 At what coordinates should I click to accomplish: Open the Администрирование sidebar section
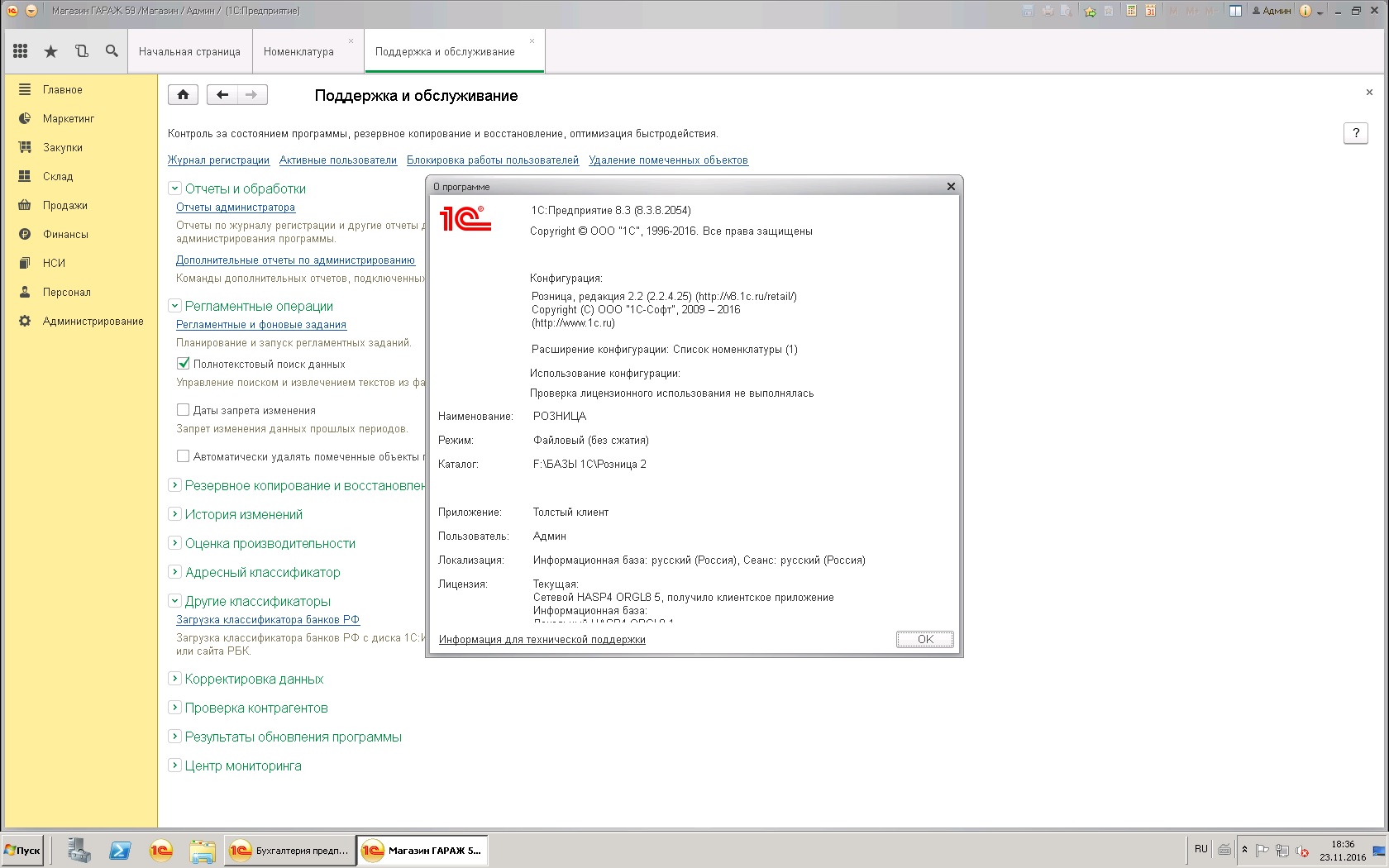click(93, 321)
